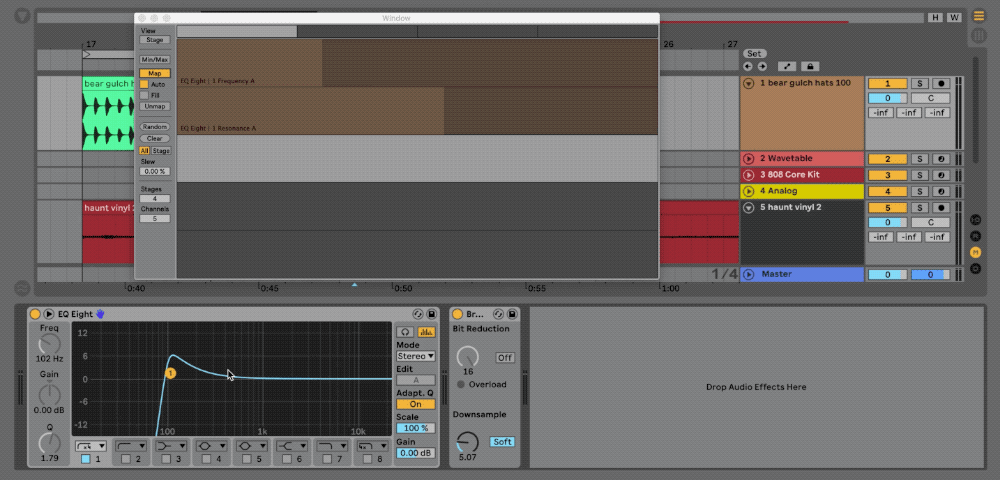Click next locator arrow icon
The image size is (1000, 480).
click(762, 66)
